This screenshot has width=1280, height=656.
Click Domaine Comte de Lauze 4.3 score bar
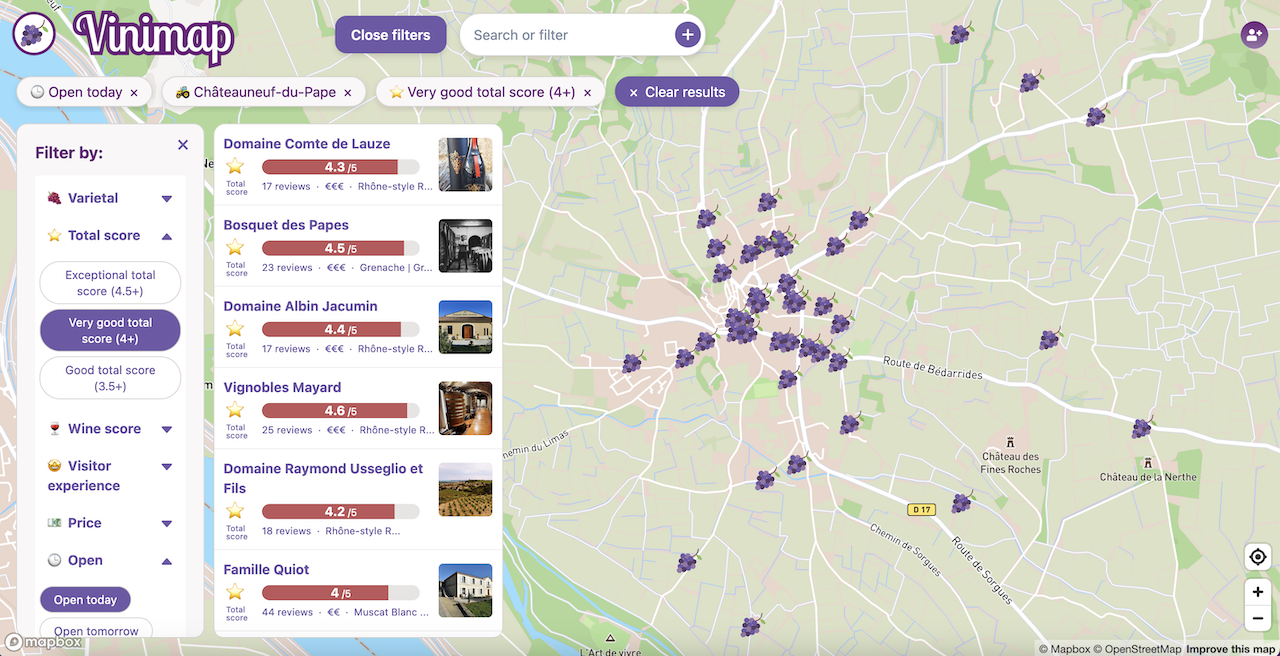pyautogui.click(x=340, y=167)
